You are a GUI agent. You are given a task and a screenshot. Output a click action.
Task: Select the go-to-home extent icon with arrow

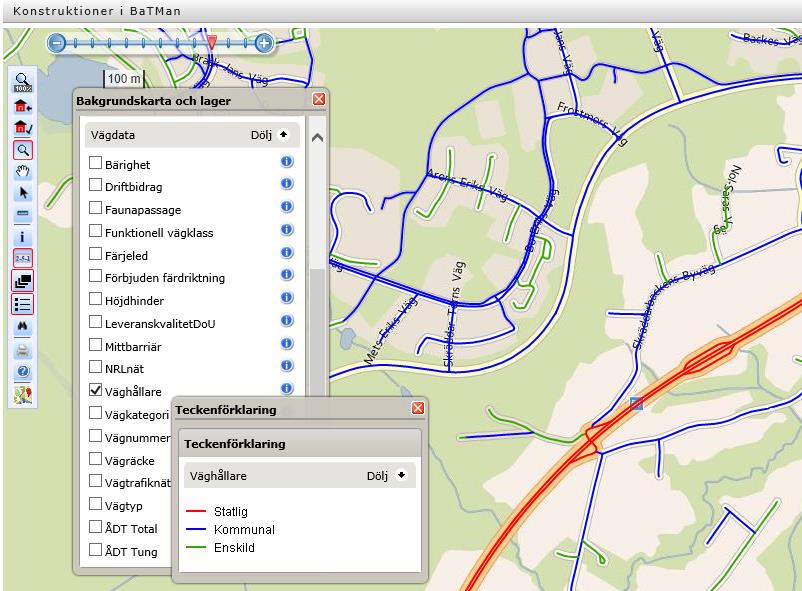click(23, 106)
